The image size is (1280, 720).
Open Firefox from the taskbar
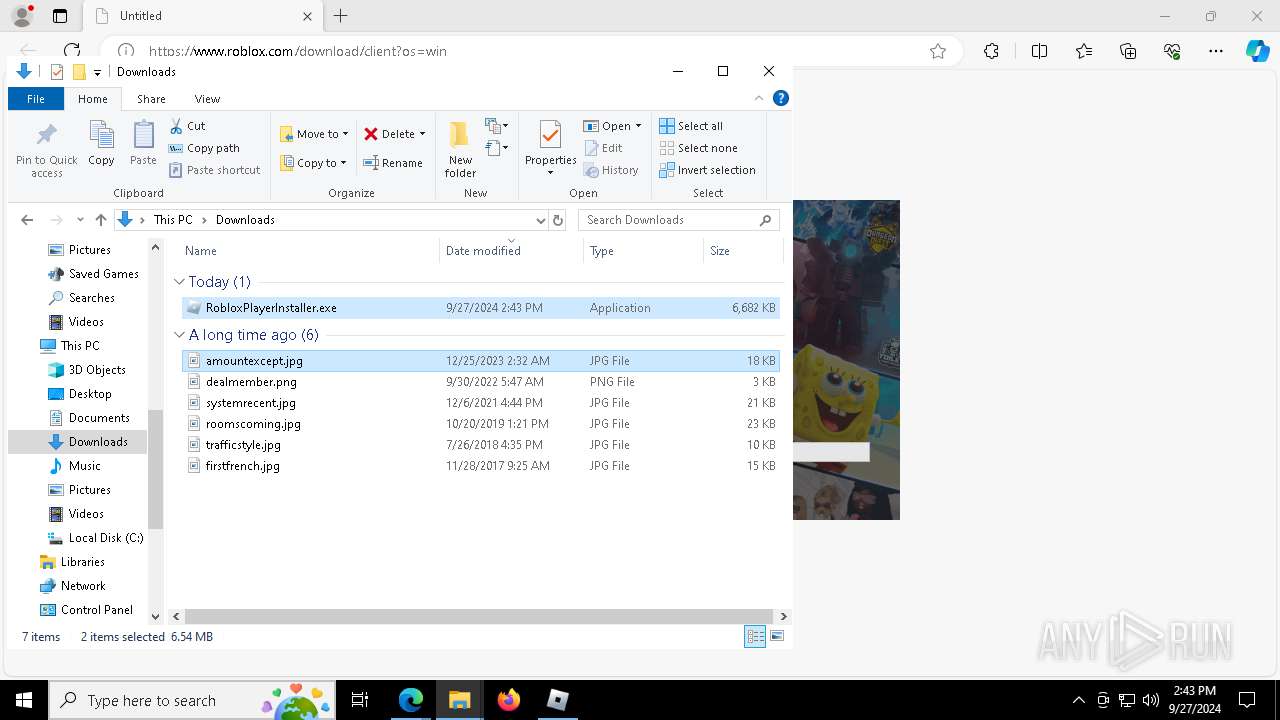coord(509,700)
